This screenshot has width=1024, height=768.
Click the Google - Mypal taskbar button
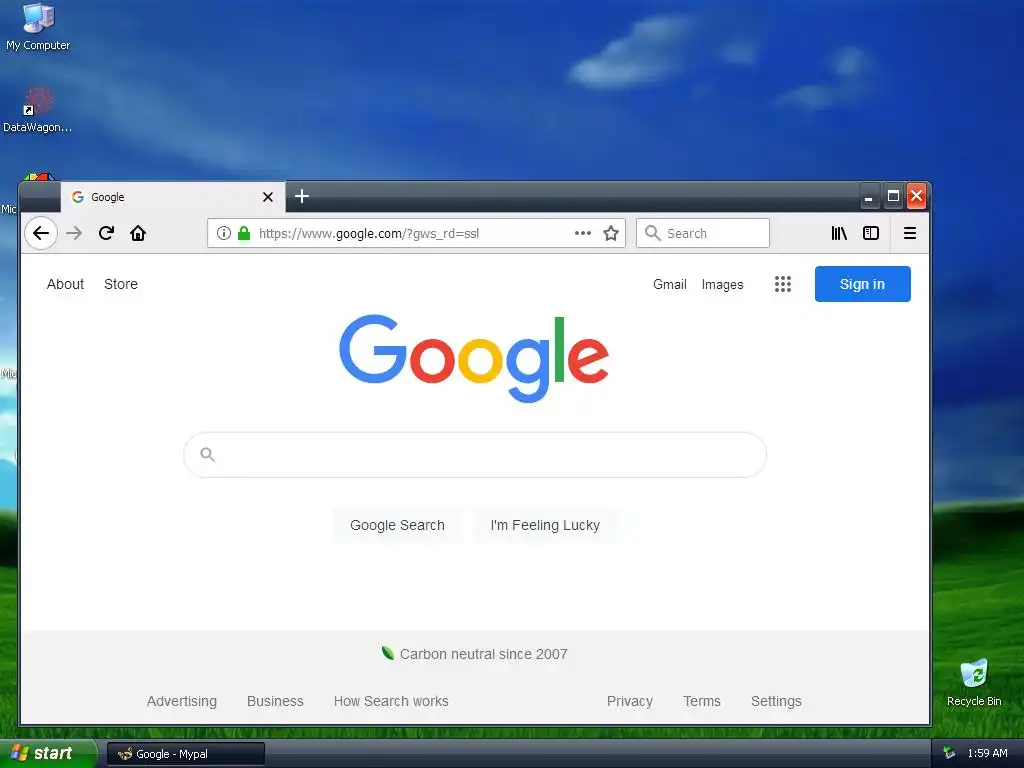[185, 754]
